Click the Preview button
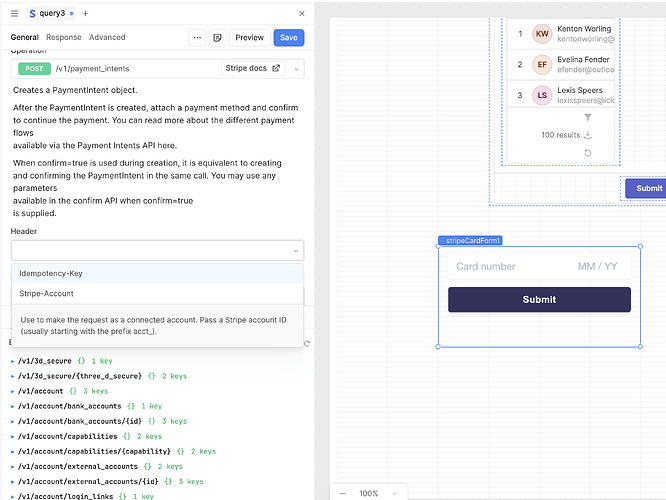Viewport: 666px width, 500px height. click(249, 37)
